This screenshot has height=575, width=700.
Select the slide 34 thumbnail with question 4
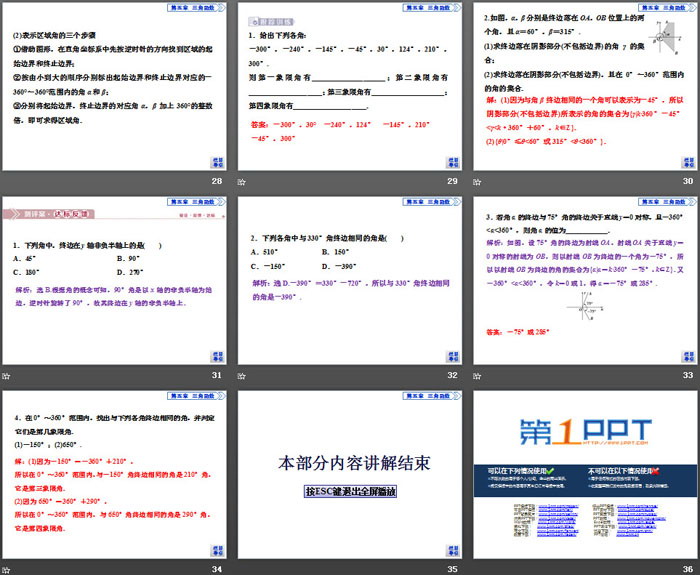click(x=114, y=475)
